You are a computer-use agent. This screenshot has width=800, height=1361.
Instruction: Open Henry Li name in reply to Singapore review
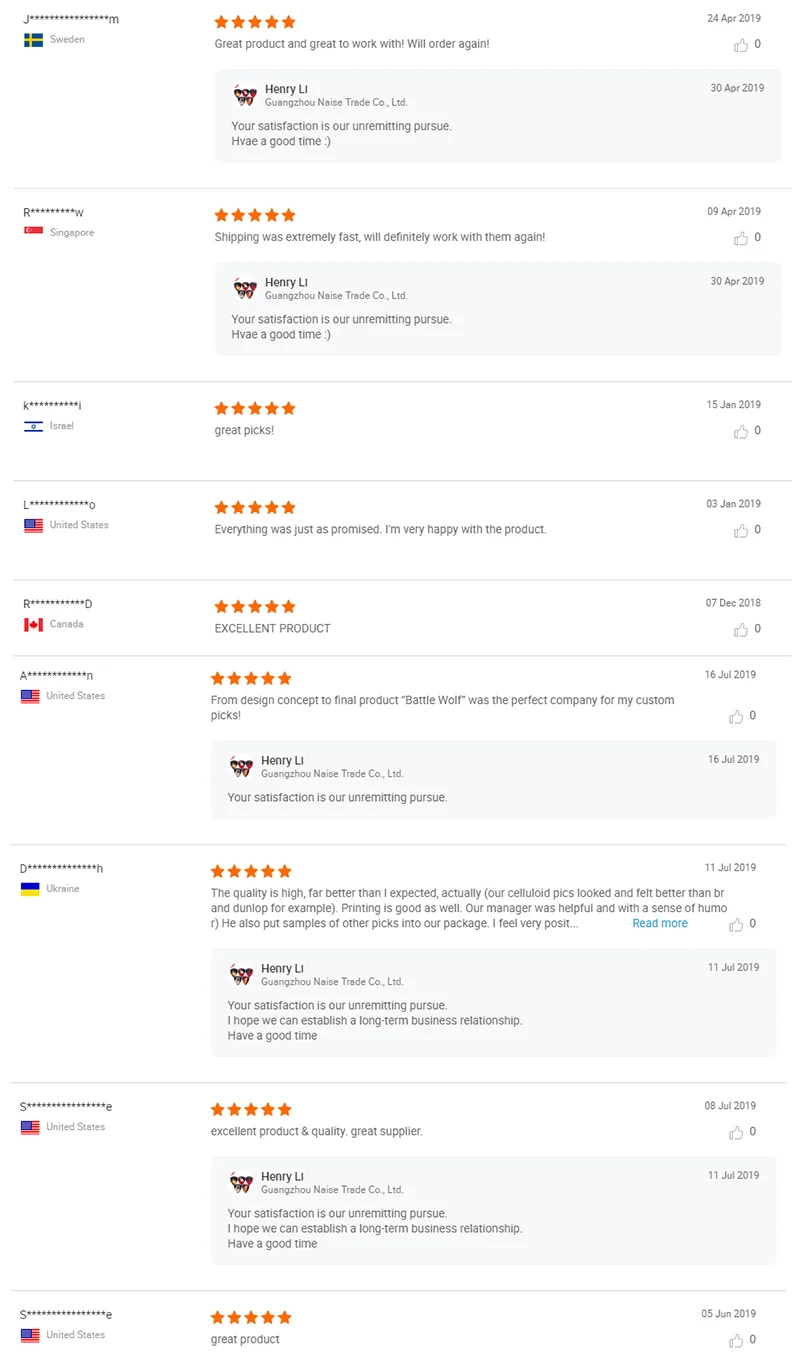[286, 283]
